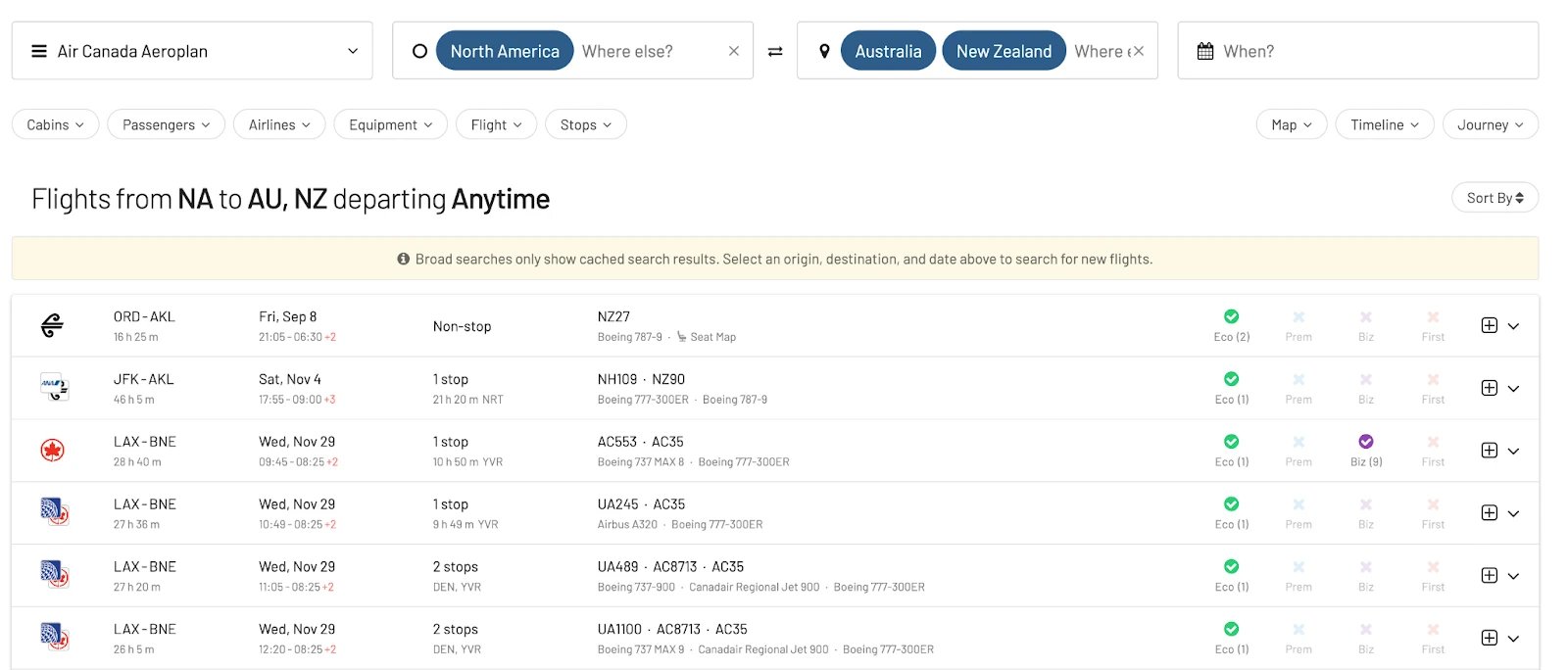
Task: Open the Stops filter dropdown
Action: point(586,124)
